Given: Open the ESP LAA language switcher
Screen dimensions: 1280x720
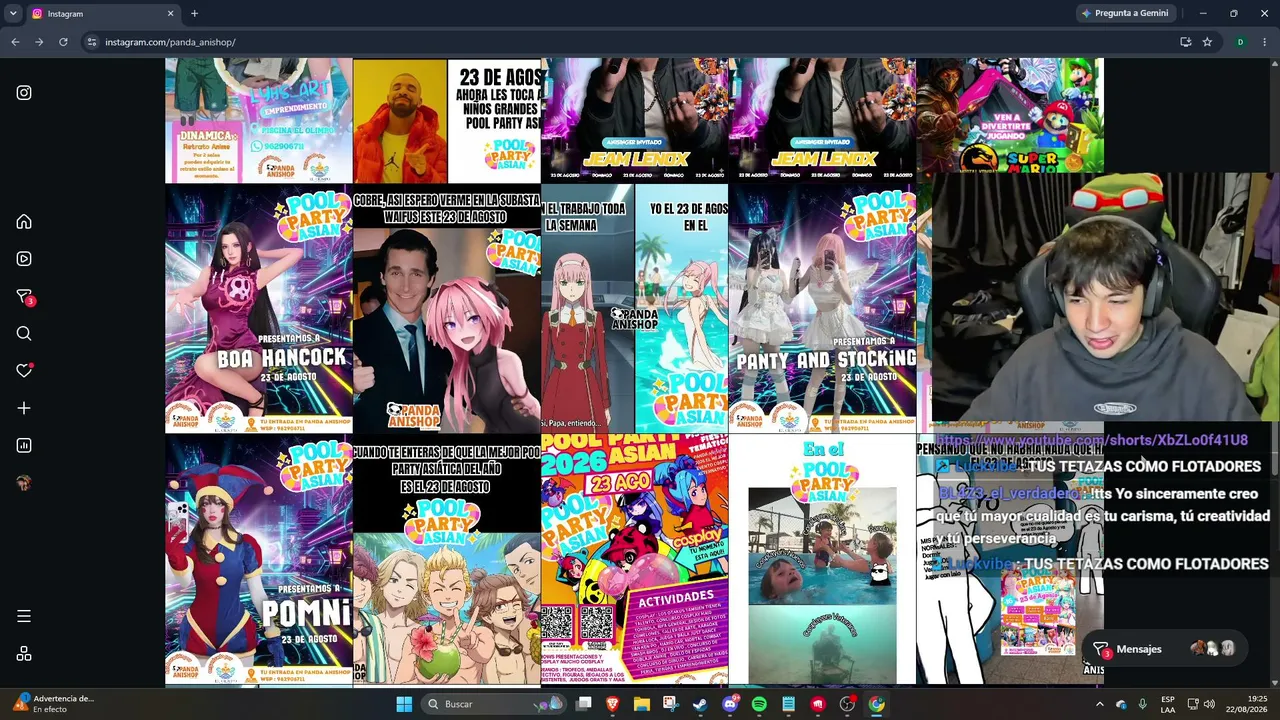Looking at the screenshot, I should [1168, 704].
